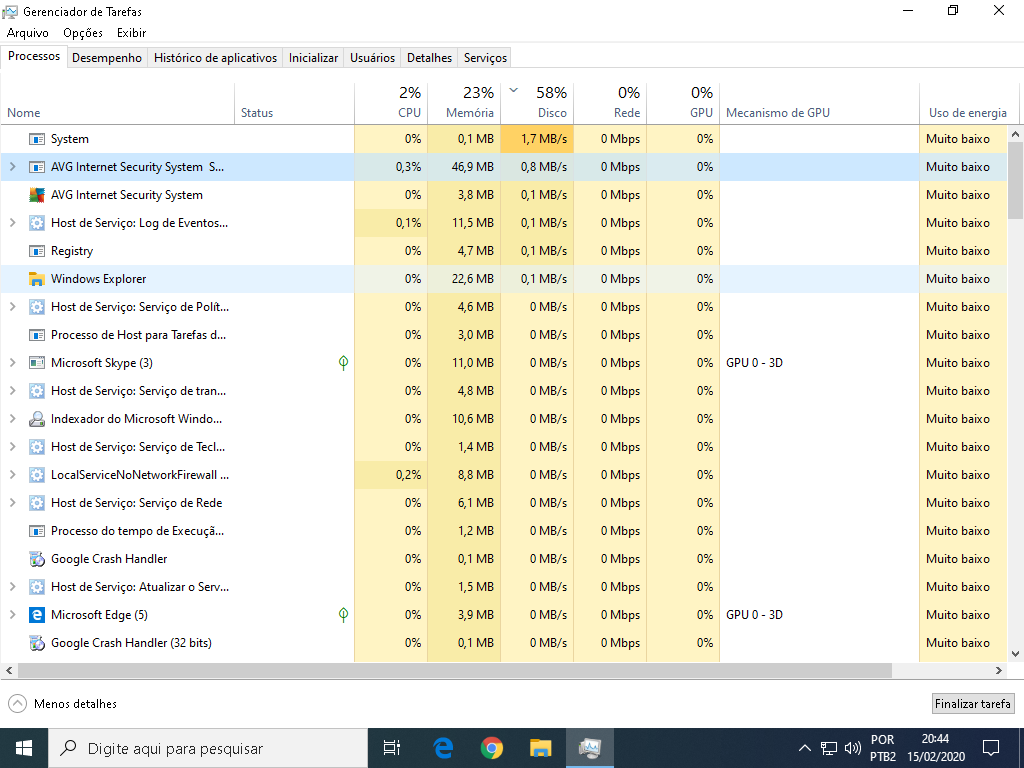Viewport: 1024px width, 768px height.
Task: Switch to the Serviços tab
Action: coord(485,57)
